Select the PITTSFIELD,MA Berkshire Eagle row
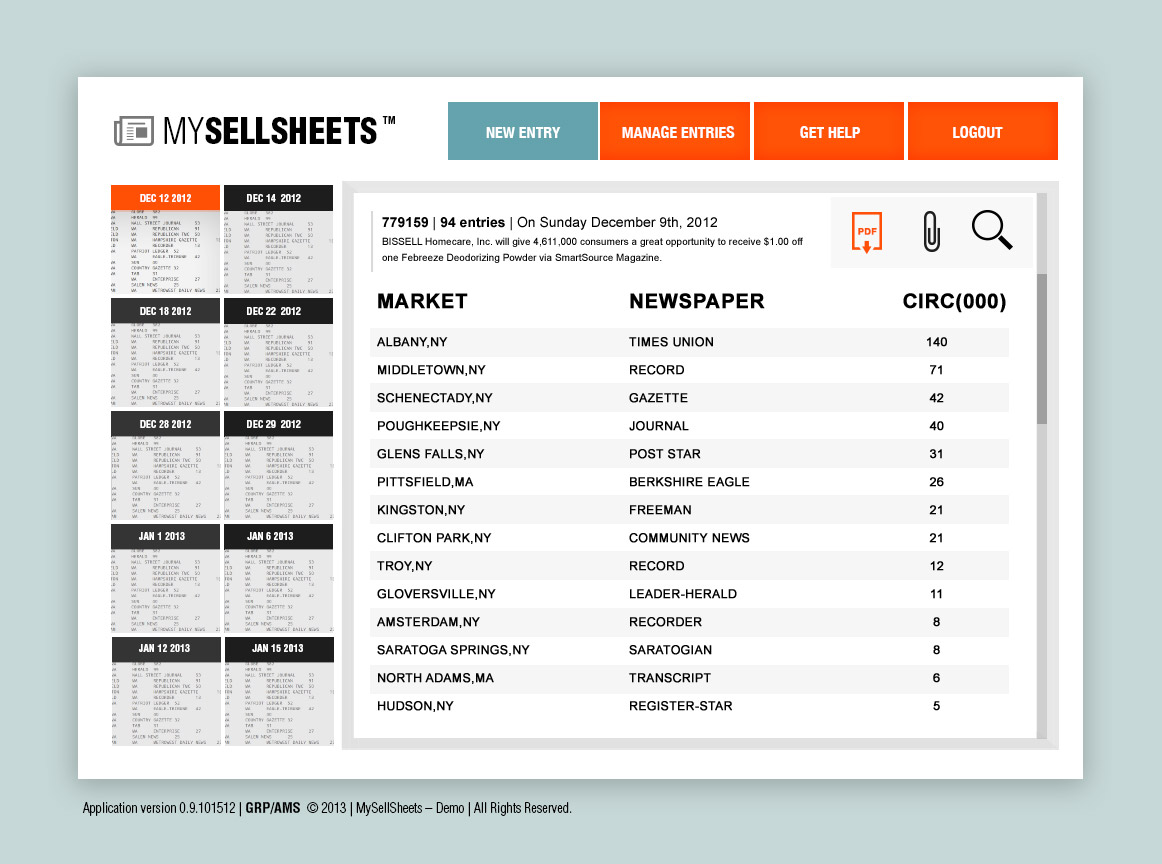 click(690, 481)
